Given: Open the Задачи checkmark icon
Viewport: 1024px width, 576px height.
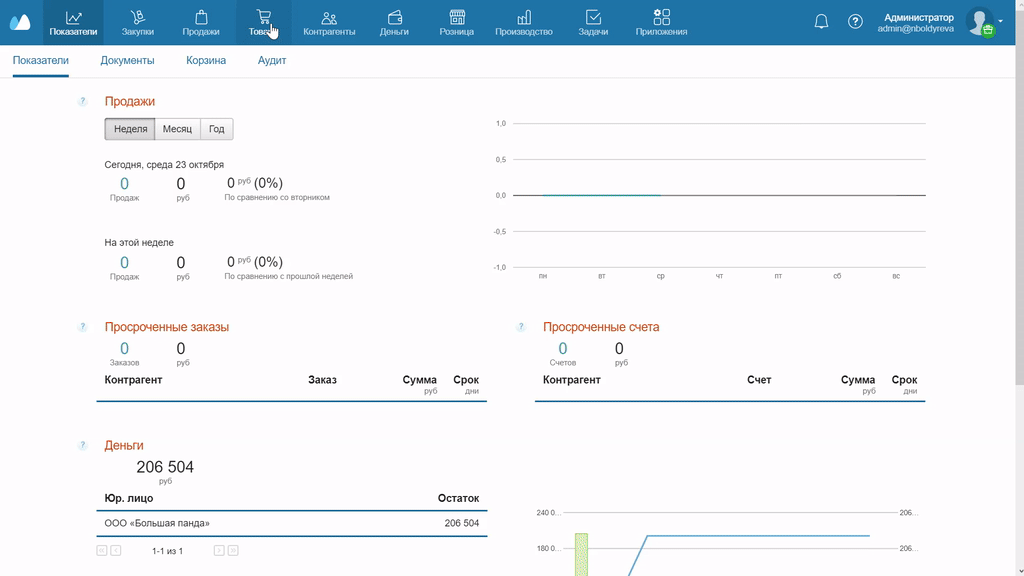Looking at the screenshot, I should [593, 17].
